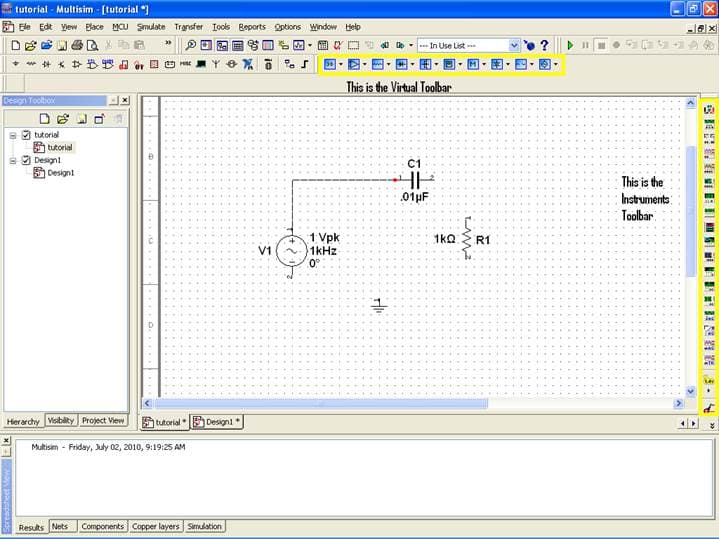Uncheck the tutorial project checkbox
This screenshot has height=539, width=719.
pos(26,135)
